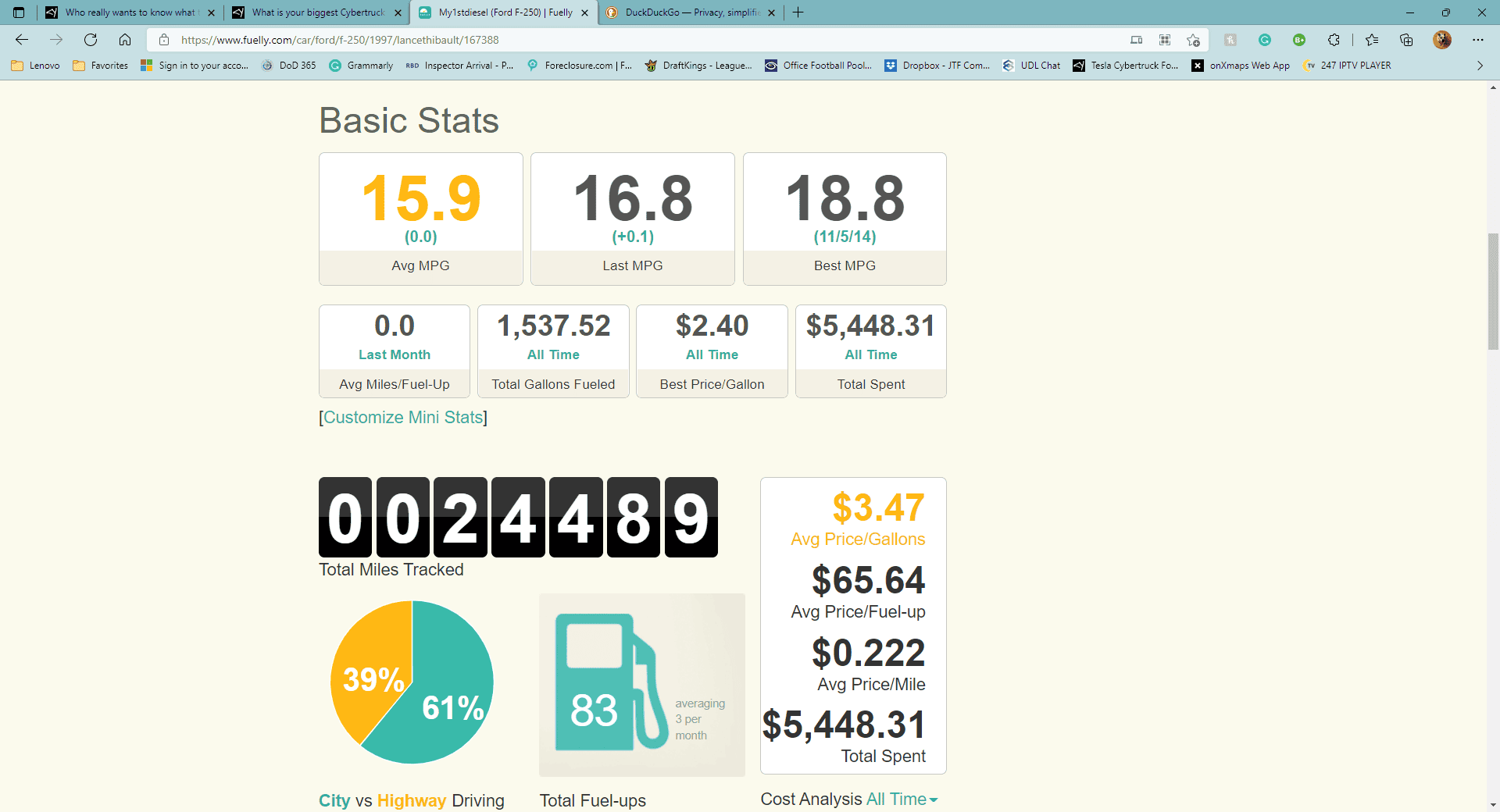Open the Favorites list icon
1500x812 pixels.
[x=1372, y=40]
